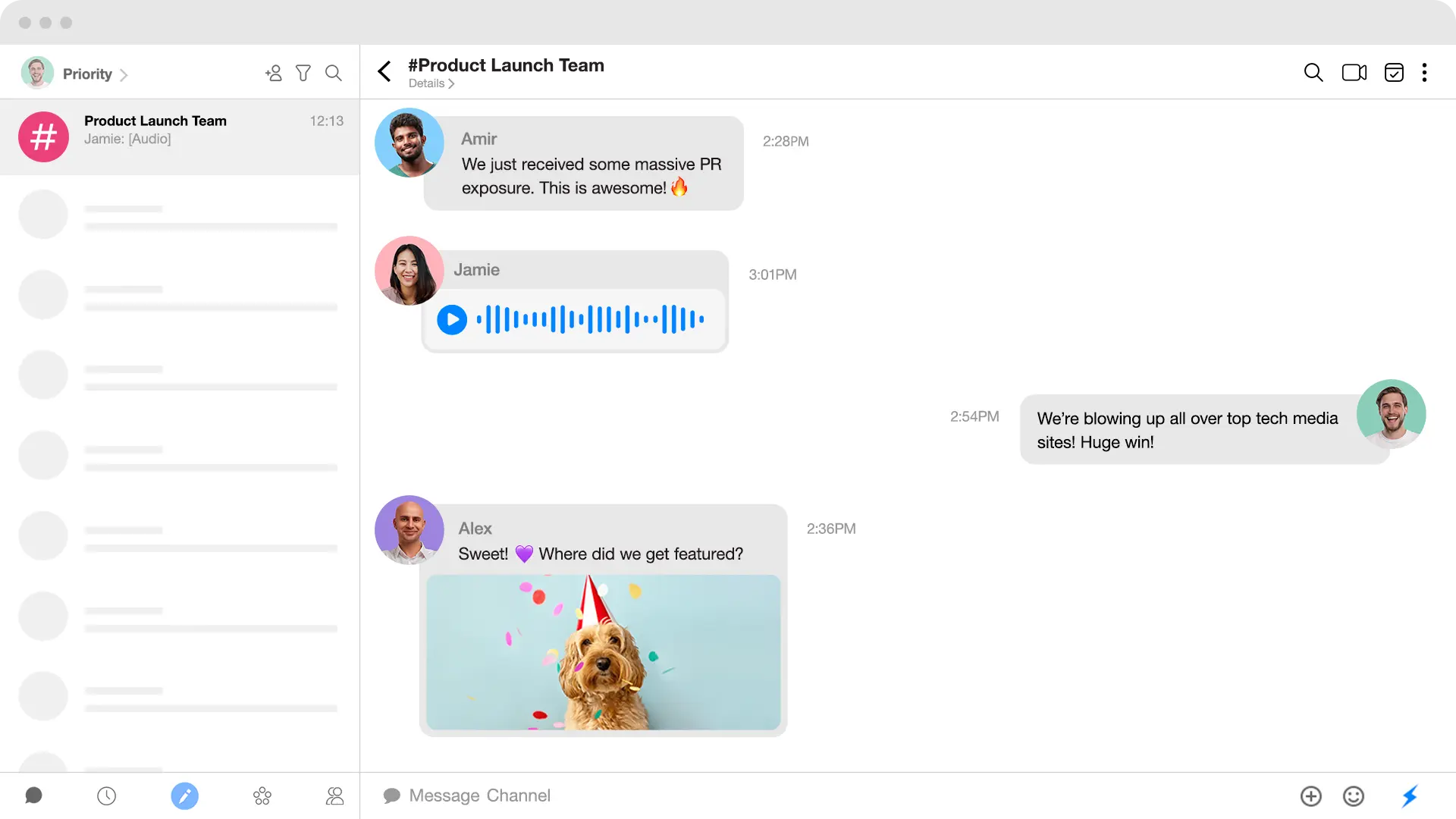Viewport: 1456px width, 819px height.
Task: Start a video call with camera icon
Action: tap(1354, 72)
